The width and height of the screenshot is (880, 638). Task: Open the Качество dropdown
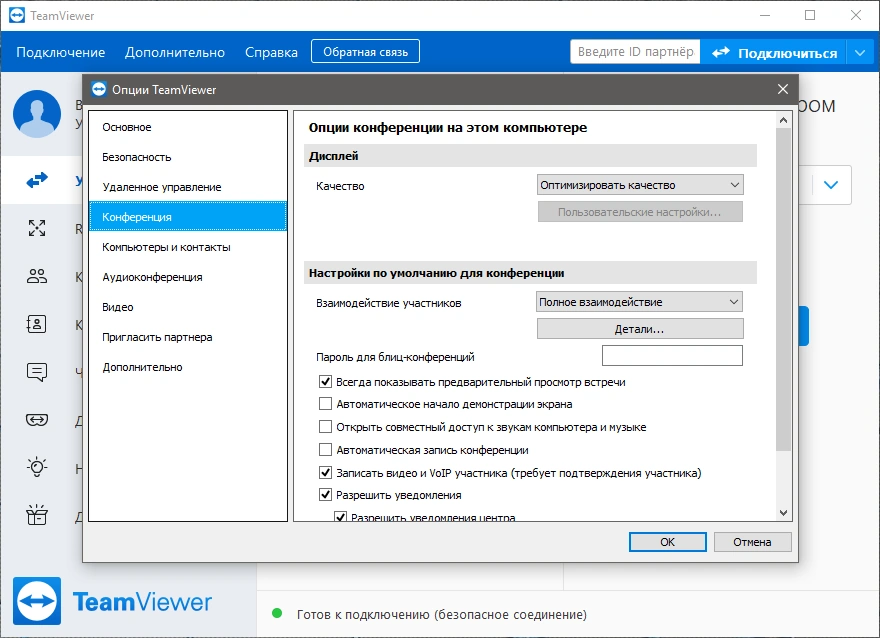tap(640, 185)
